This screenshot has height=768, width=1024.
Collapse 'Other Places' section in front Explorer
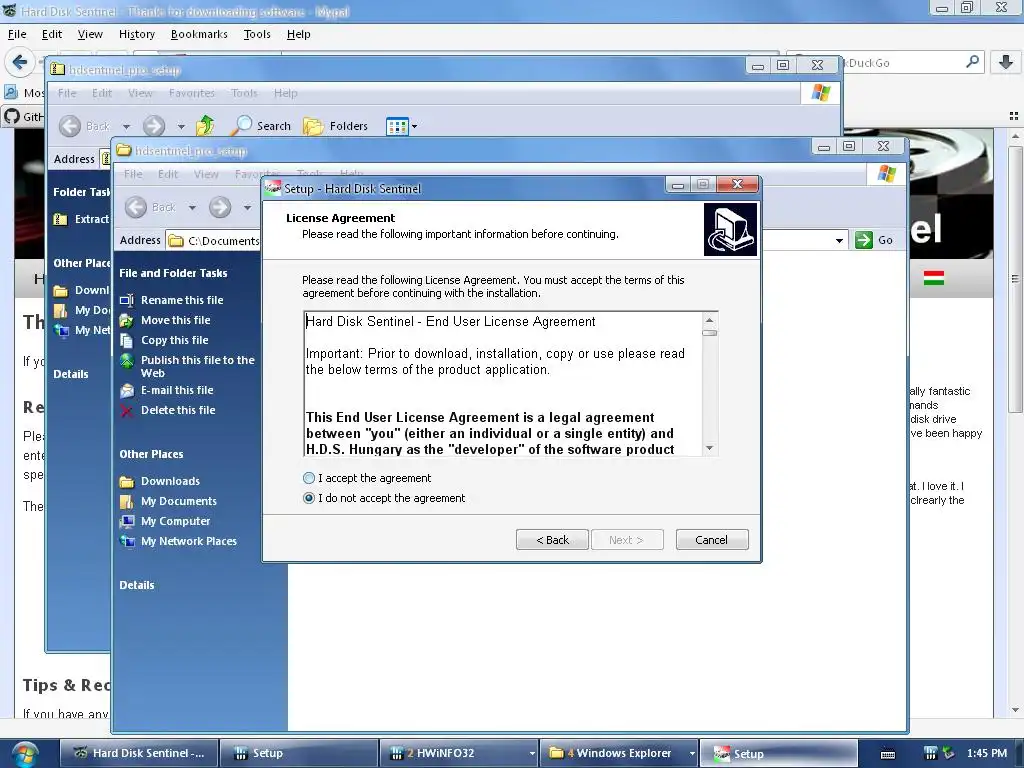[152, 454]
